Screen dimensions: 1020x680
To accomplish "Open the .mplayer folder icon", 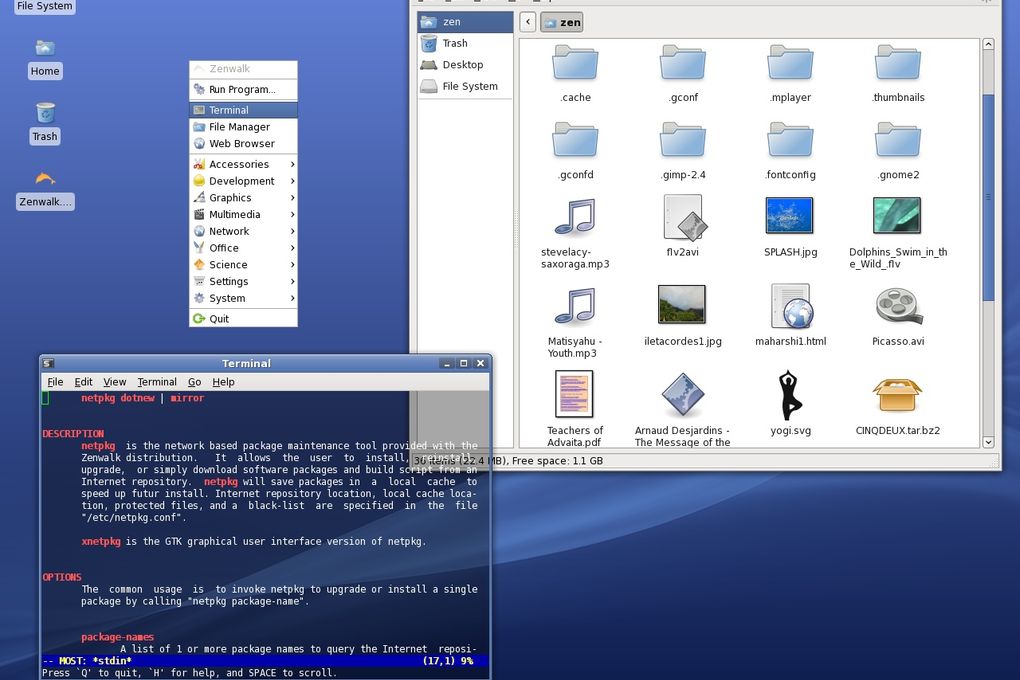I will coord(790,63).
